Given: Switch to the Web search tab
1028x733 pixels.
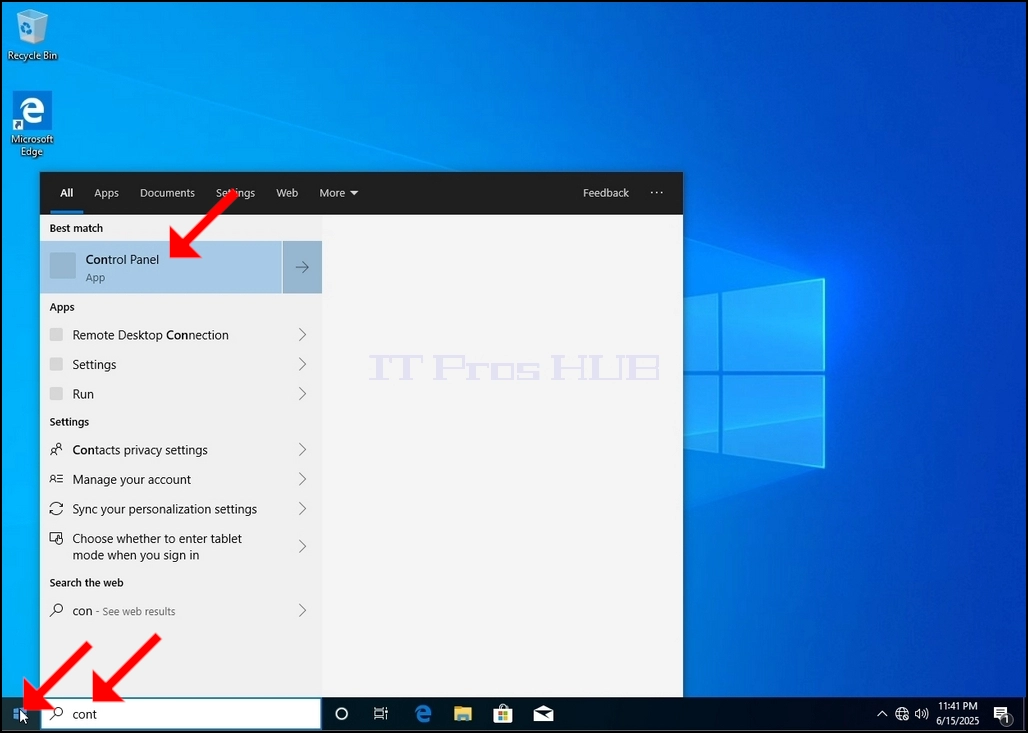Looking at the screenshot, I should (x=287, y=193).
